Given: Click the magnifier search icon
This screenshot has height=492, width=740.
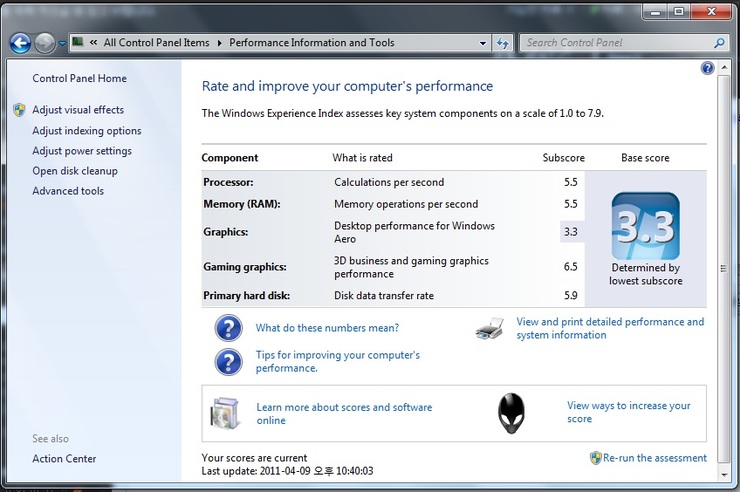Looking at the screenshot, I should point(719,43).
